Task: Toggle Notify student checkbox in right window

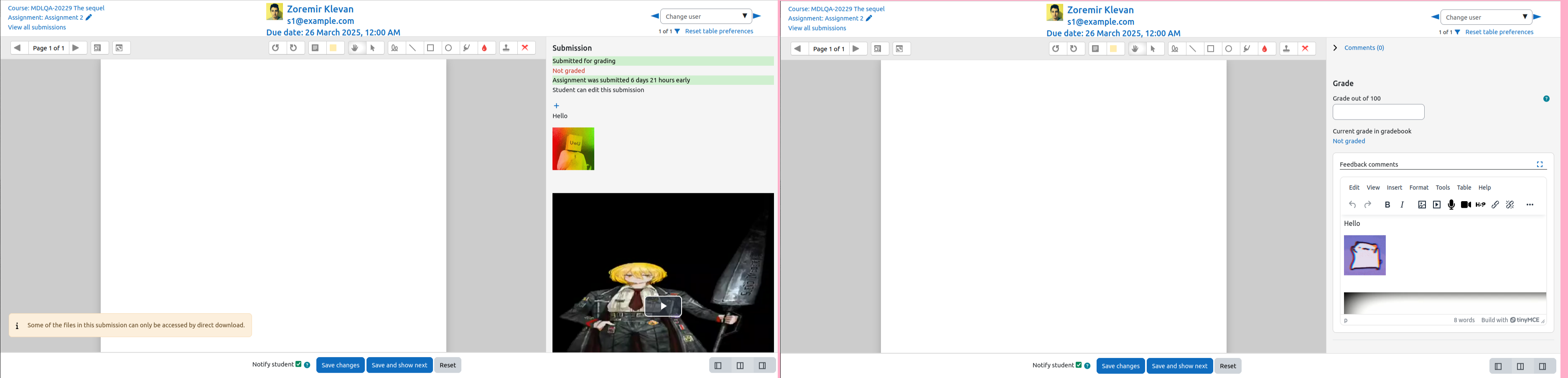Action: click(x=1079, y=365)
